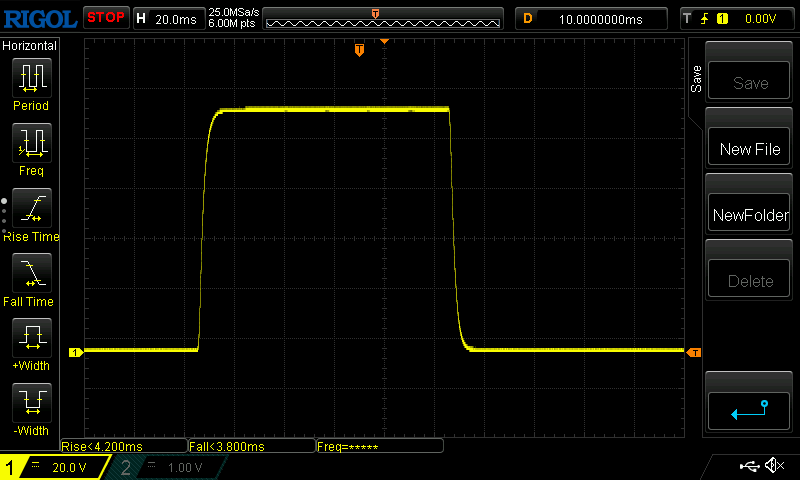Select the -Width measurement icon
The width and height of the screenshot is (800, 480).
30,405
